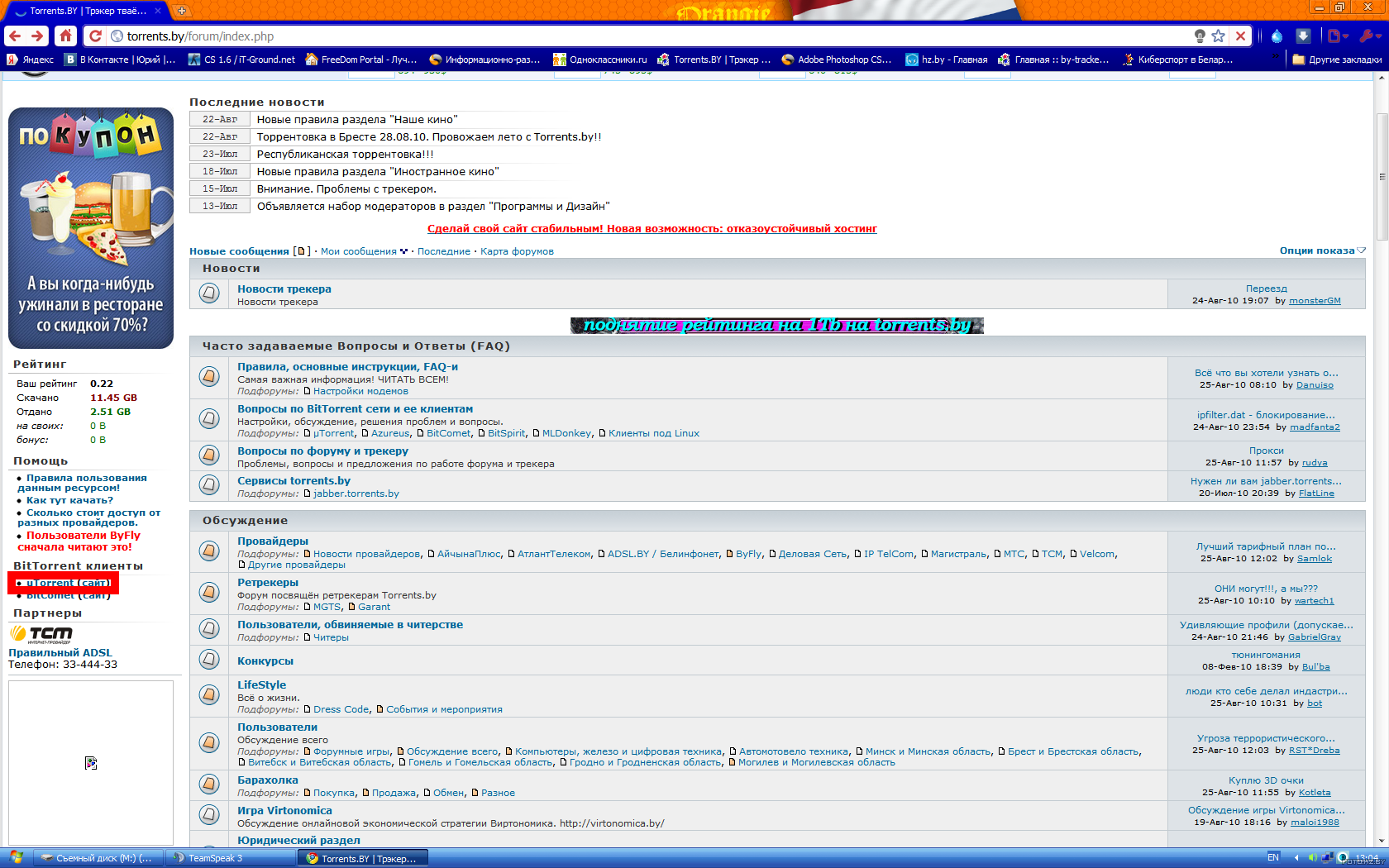
Task: Open the page menu icon next to wrench
Action: [1338, 36]
